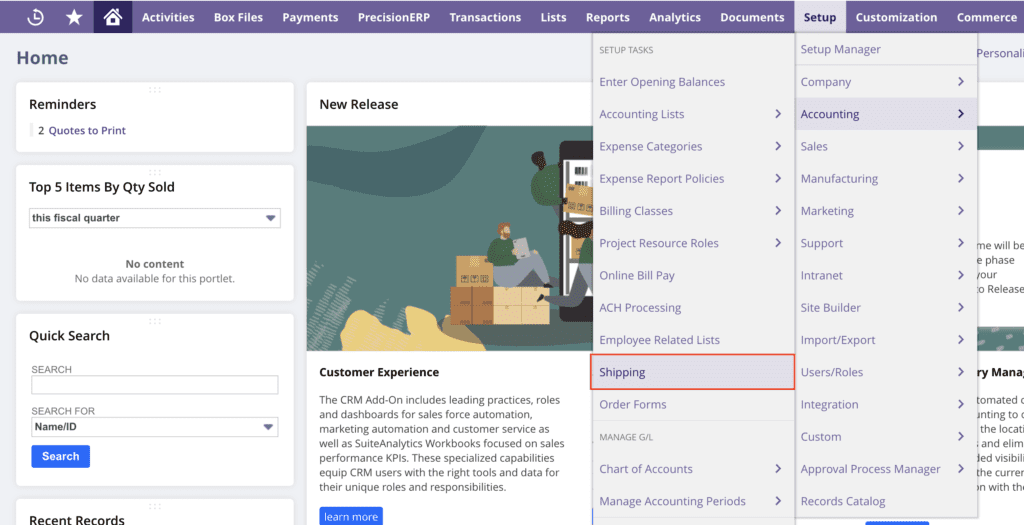Open the shortcuts star icon
This screenshot has height=525, width=1024.
pyautogui.click(x=74, y=17)
